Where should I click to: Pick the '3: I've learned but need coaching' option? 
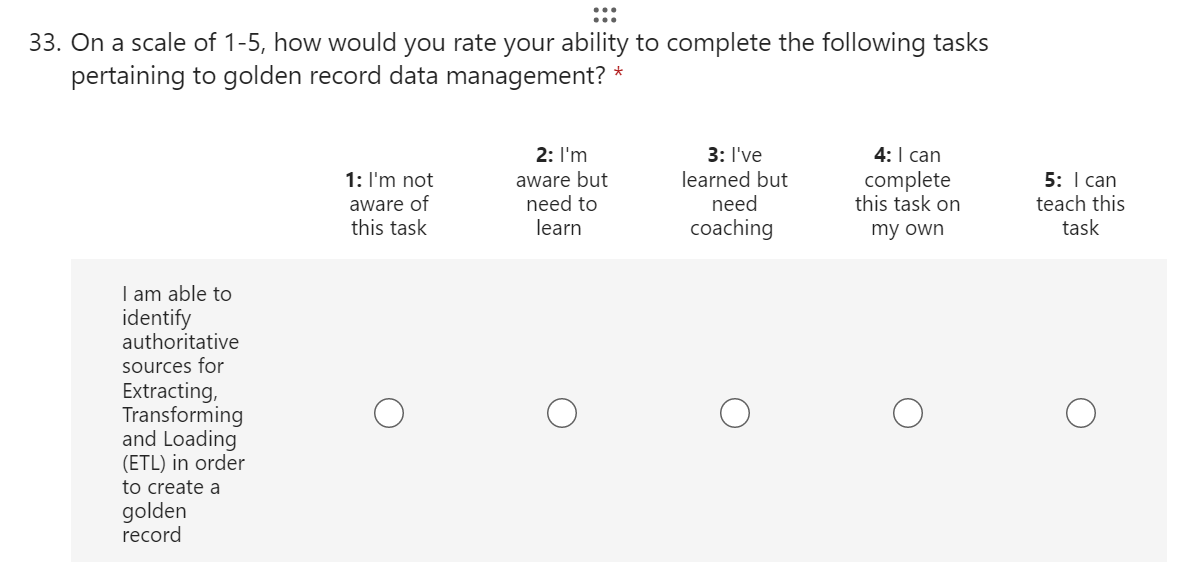tap(735, 413)
